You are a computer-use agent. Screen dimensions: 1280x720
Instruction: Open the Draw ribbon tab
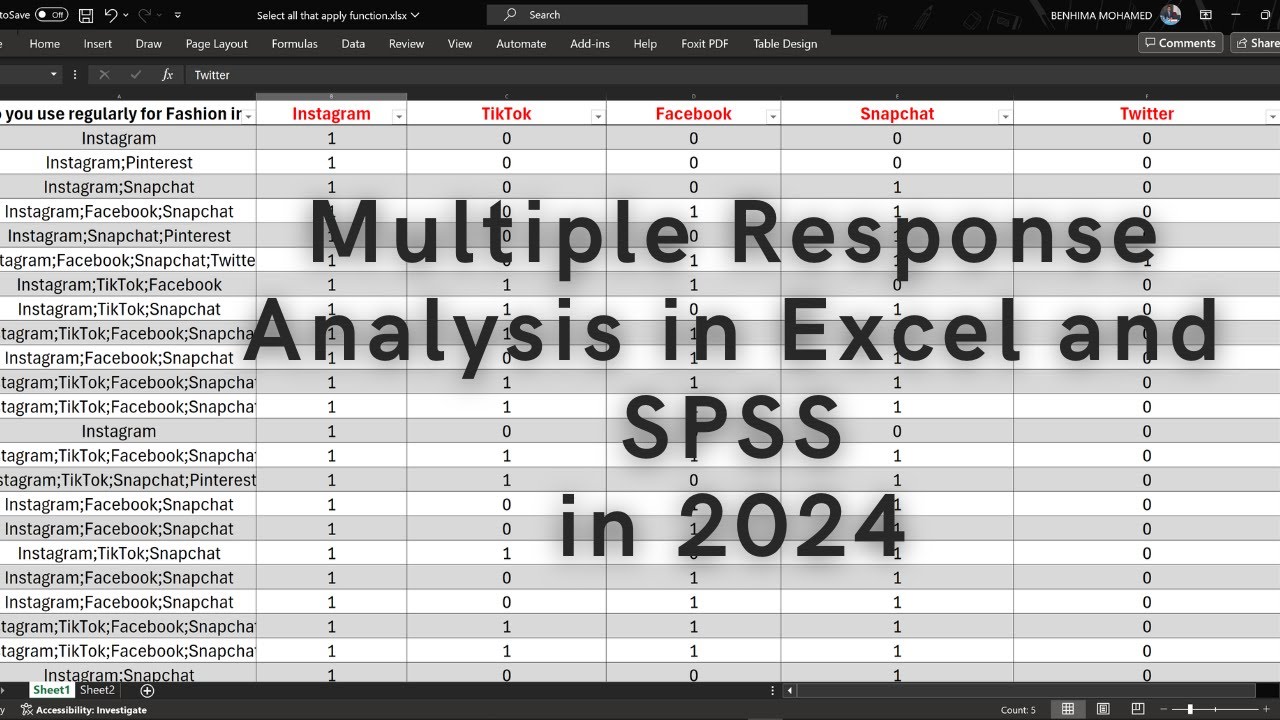(149, 44)
